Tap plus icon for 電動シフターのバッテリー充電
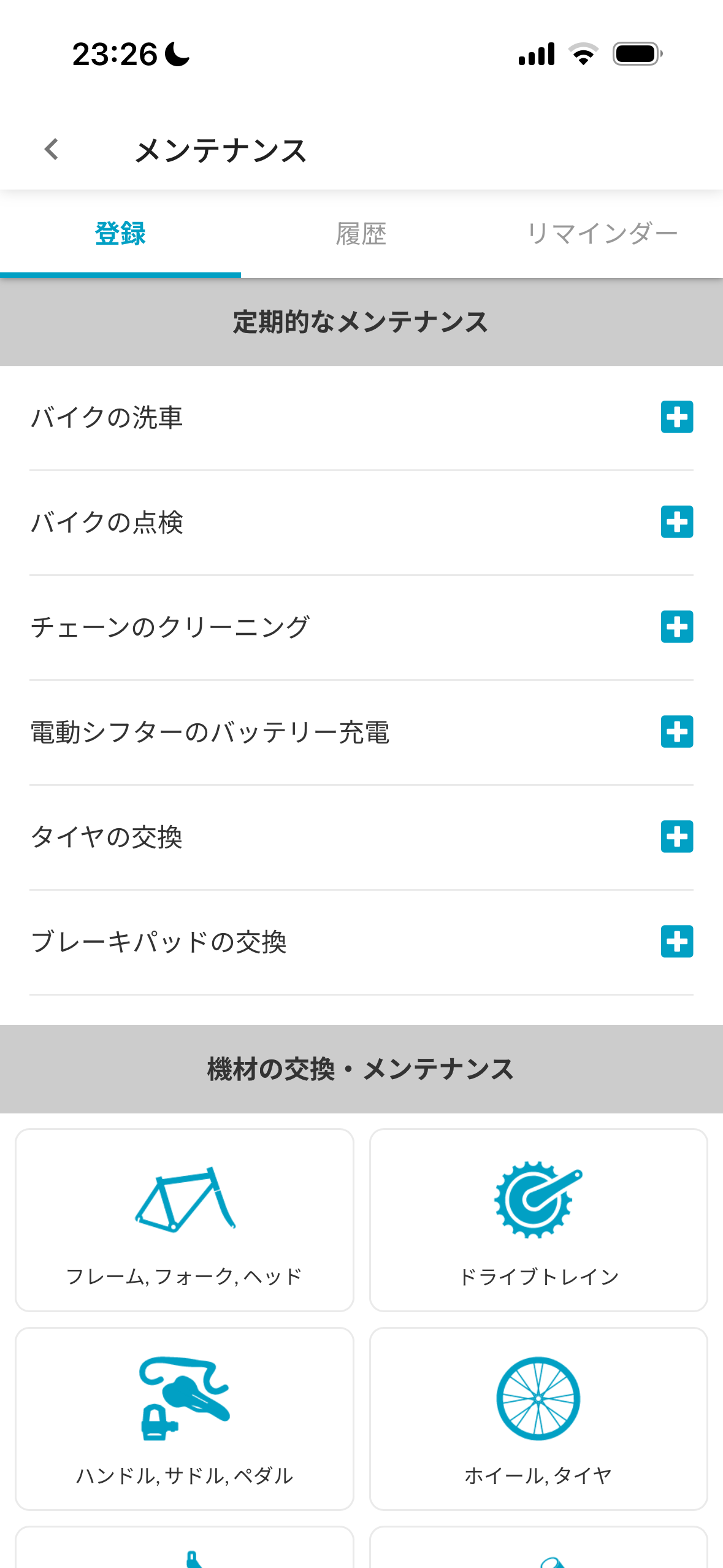Image resolution: width=723 pixels, height=1568 pixels. [x=676, y=732]
